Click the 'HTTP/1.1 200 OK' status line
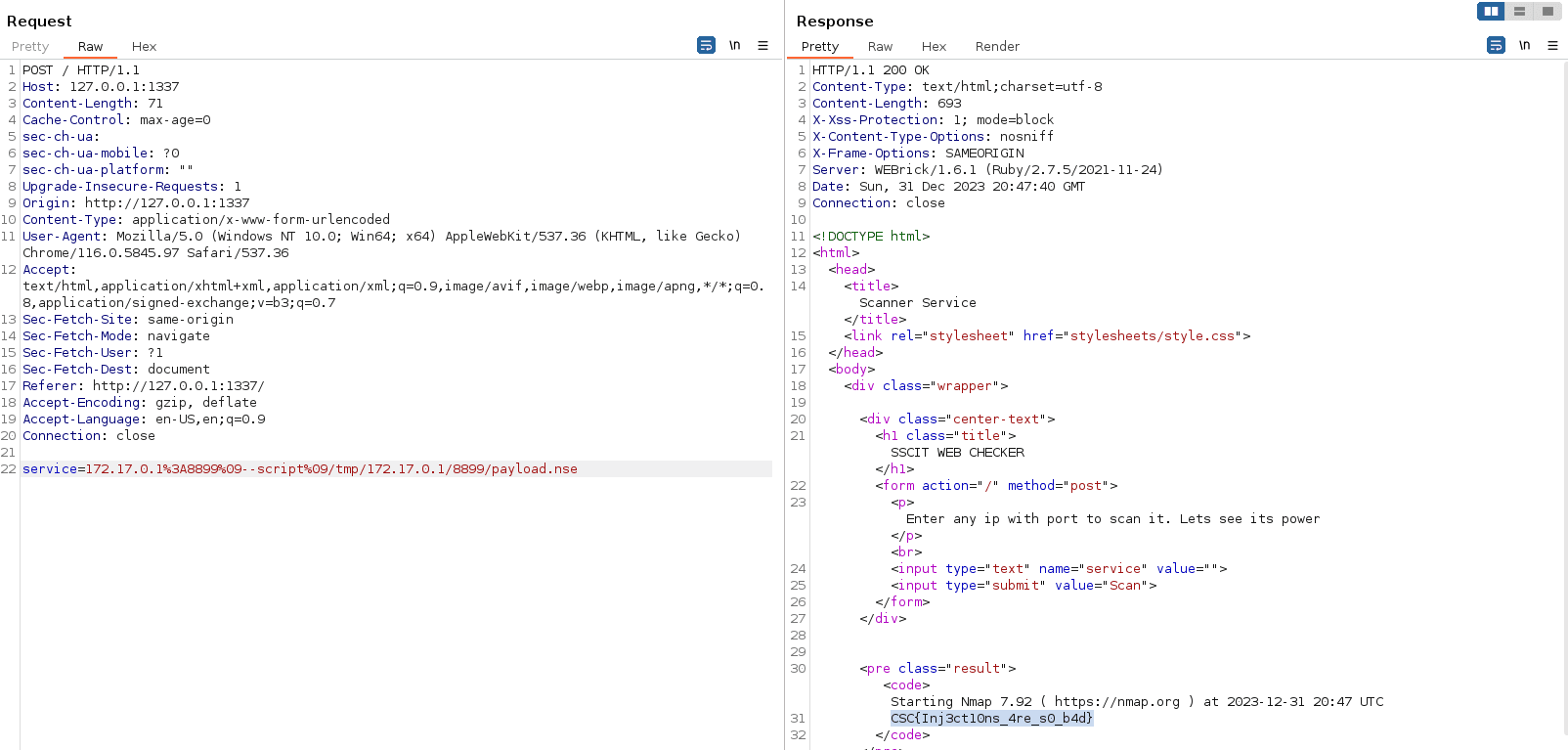1568x750 pixels. coord(871,70)
